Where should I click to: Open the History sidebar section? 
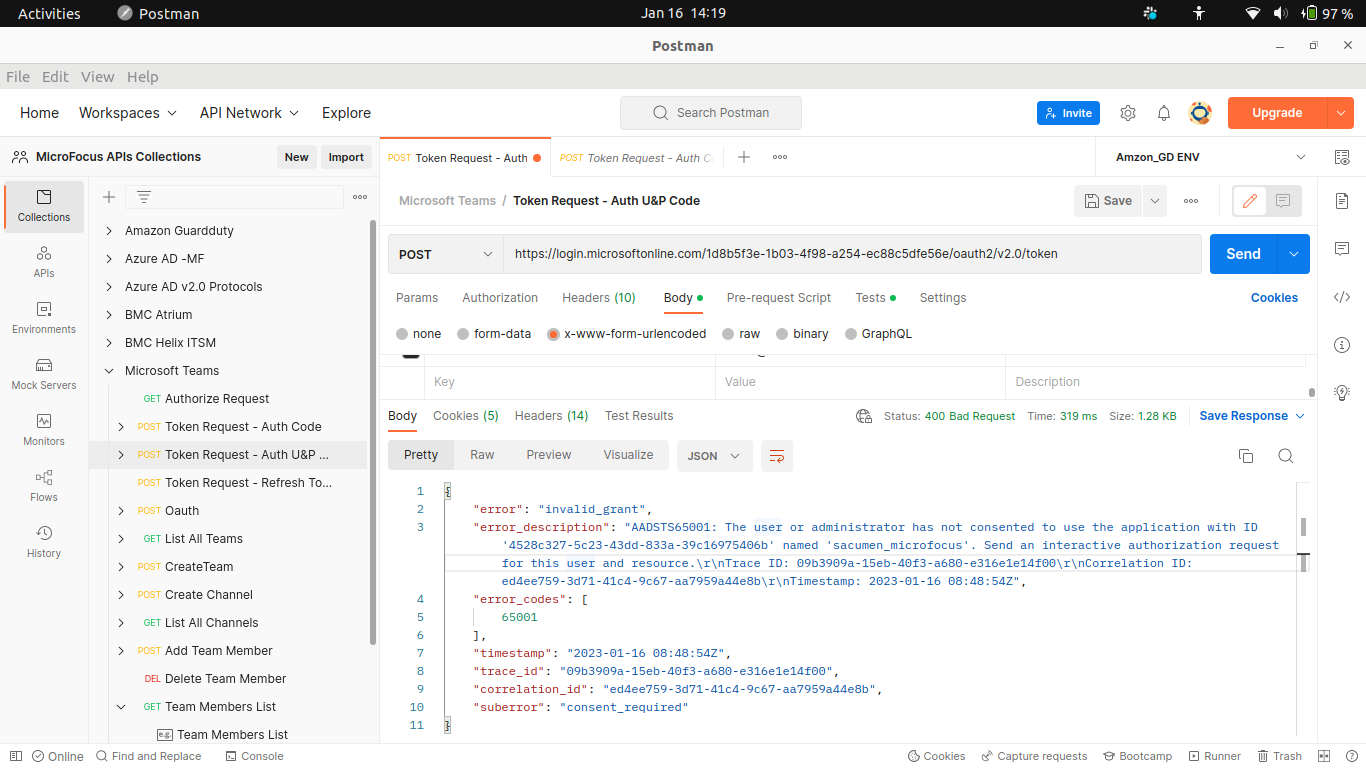click(44, 542)
